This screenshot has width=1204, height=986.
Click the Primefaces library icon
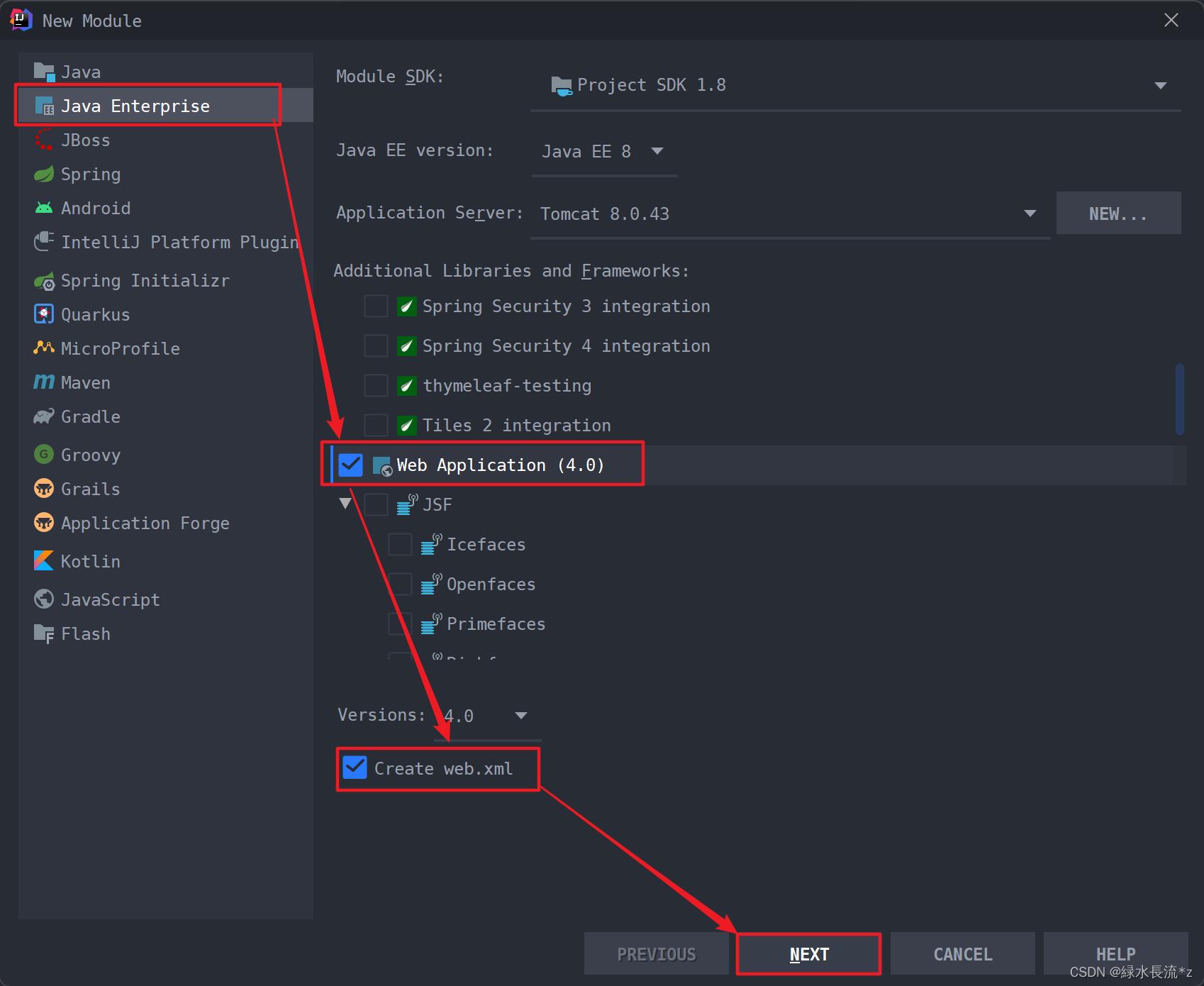point(431,624)
